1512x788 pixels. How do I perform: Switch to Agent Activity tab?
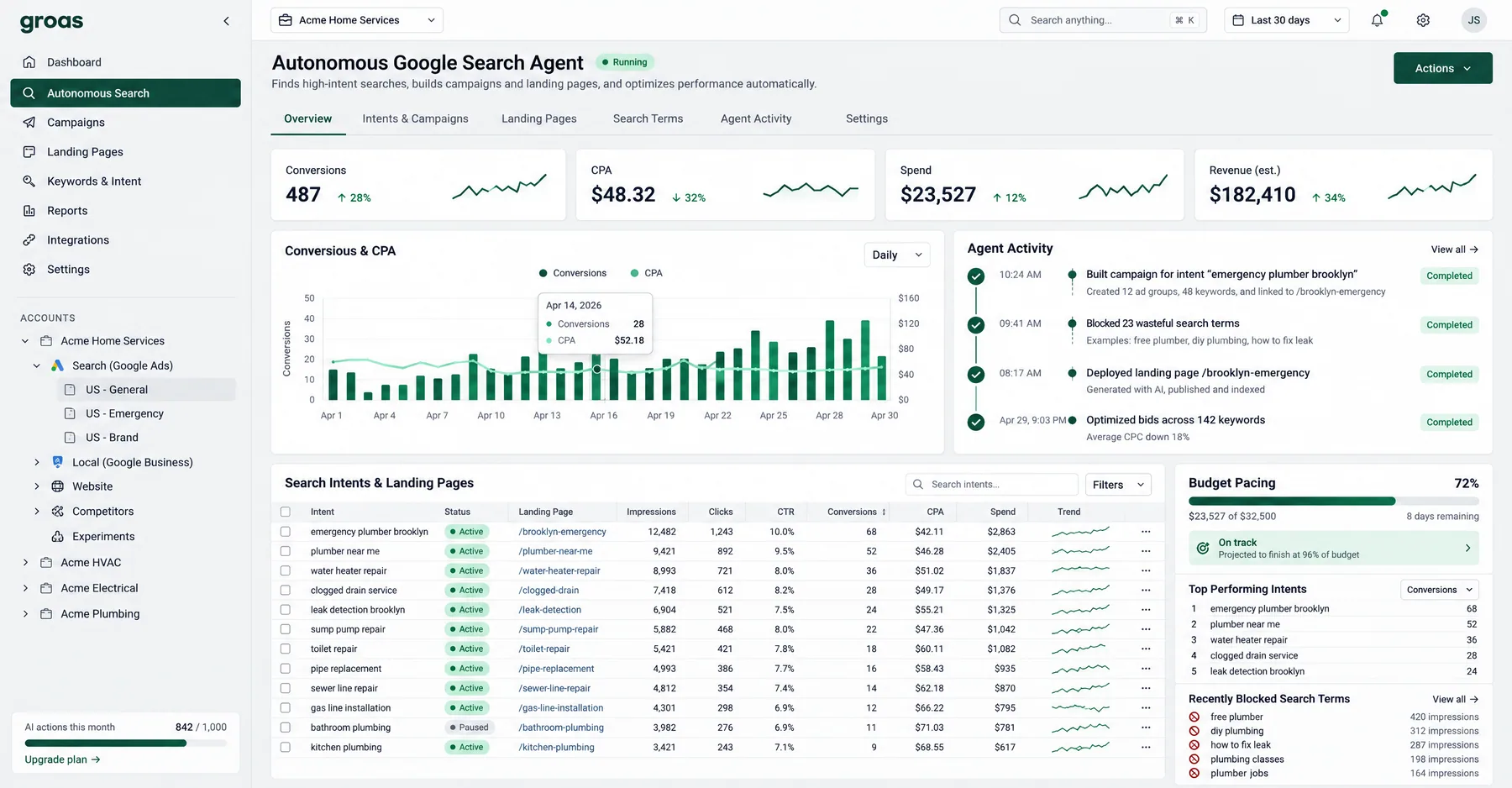tap(756, 118)
